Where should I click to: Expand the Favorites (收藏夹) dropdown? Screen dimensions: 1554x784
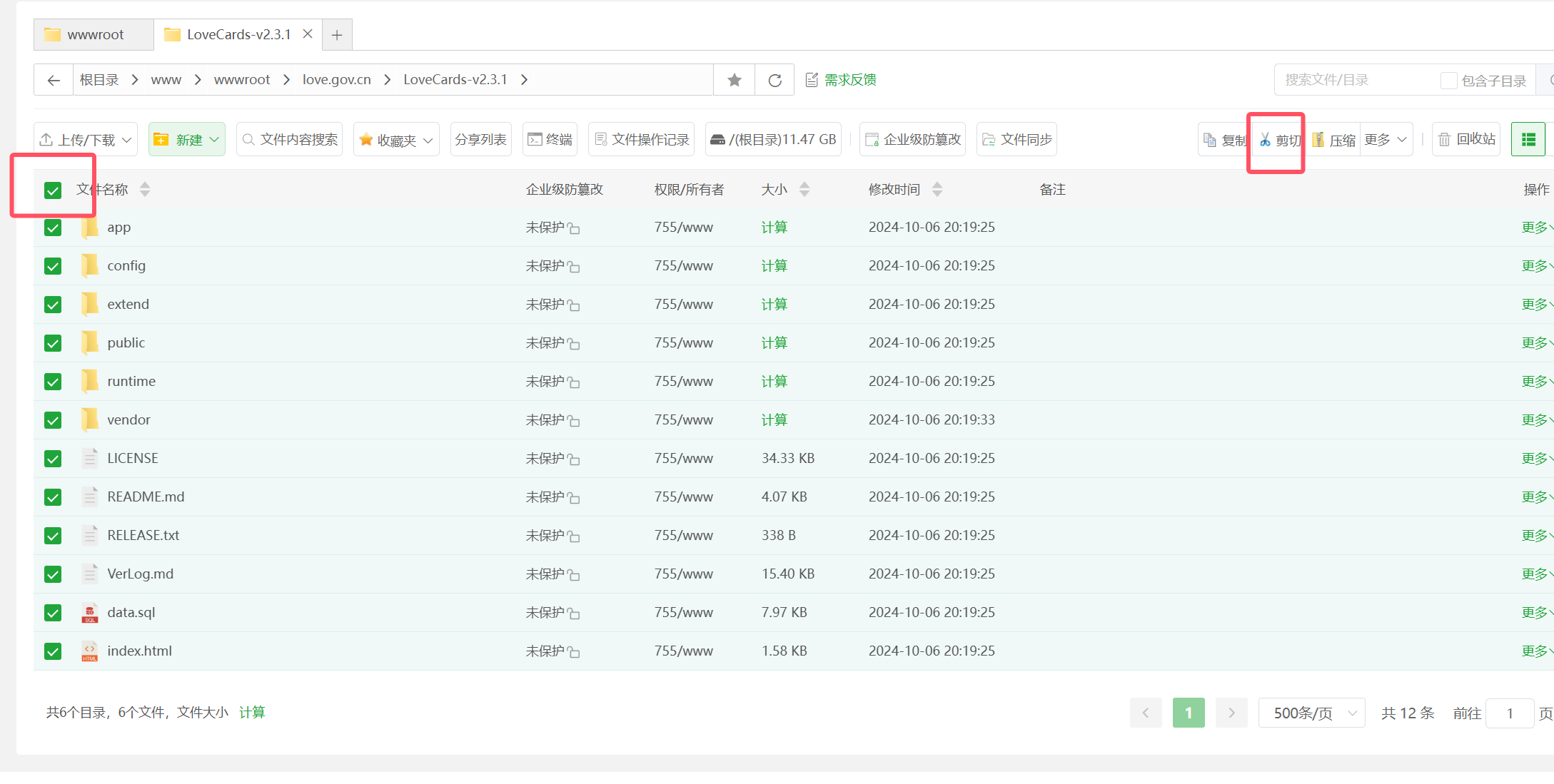click(x=396, y=140)
